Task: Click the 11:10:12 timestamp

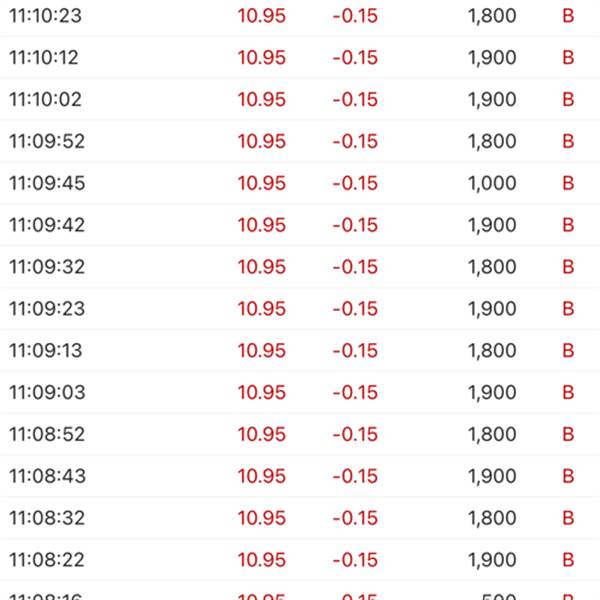Action: 44,58
